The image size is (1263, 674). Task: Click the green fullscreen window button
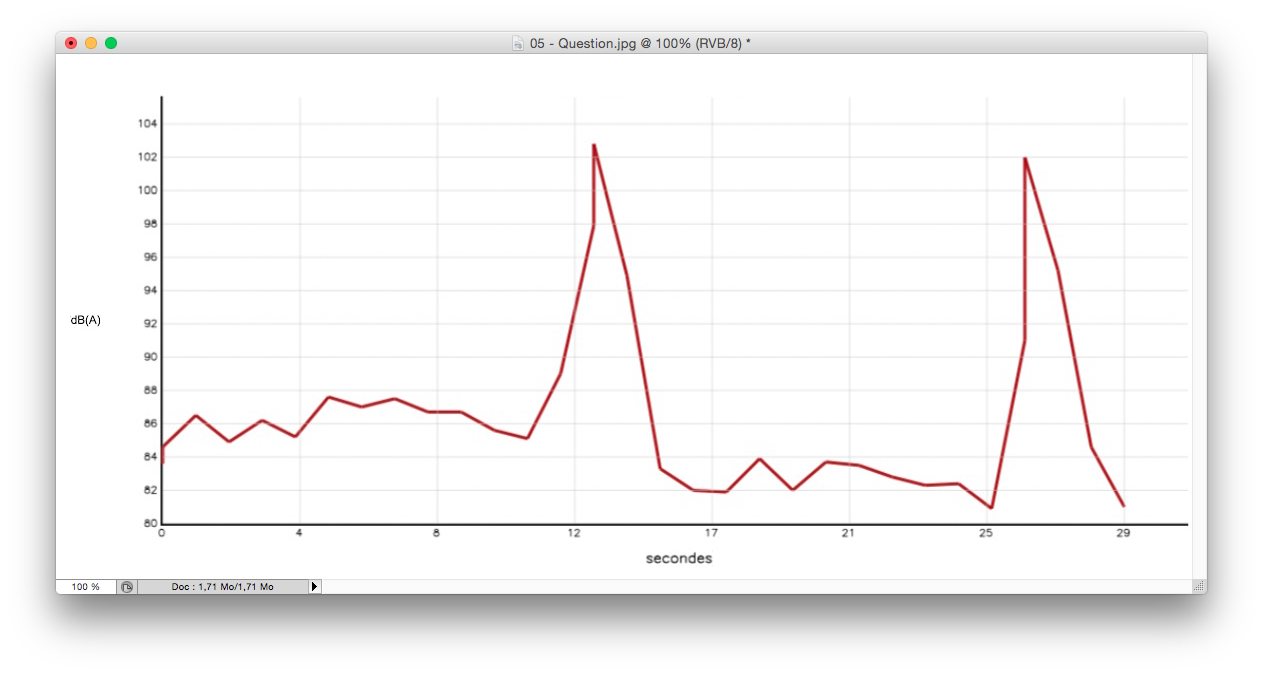click(x=111, y=43)
